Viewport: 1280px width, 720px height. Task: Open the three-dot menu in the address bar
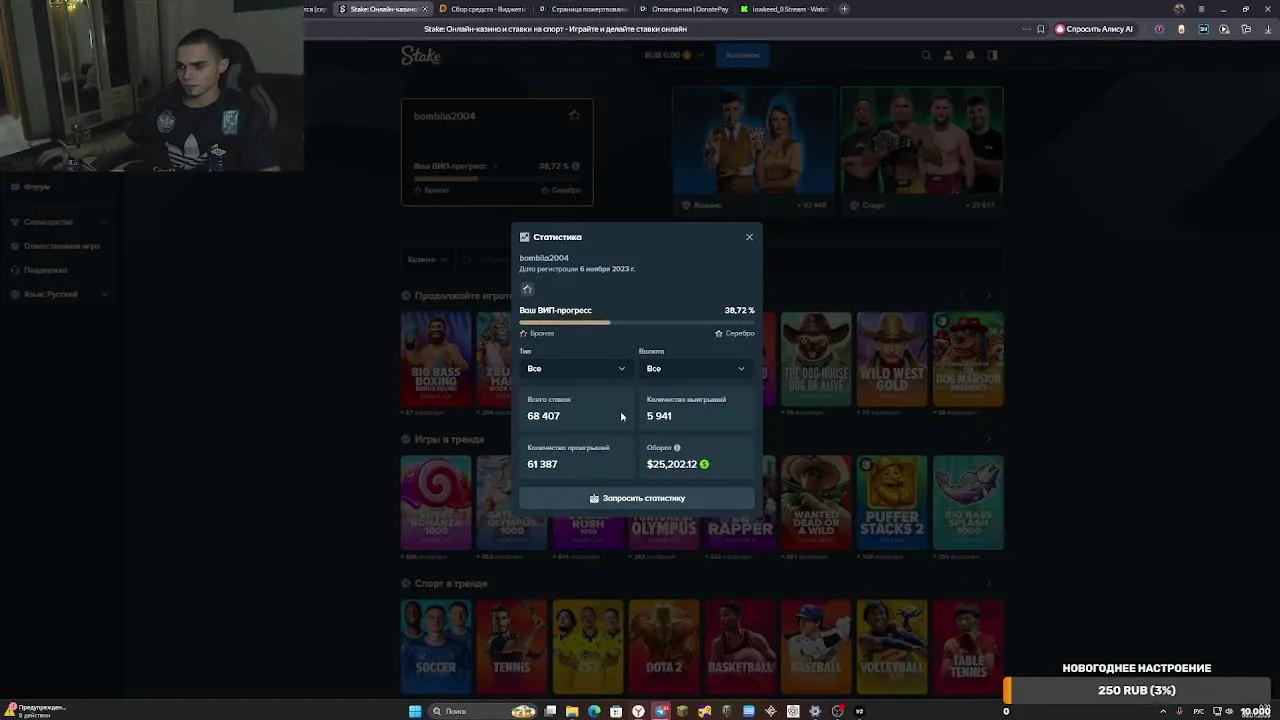click(x=1026, y=29)
